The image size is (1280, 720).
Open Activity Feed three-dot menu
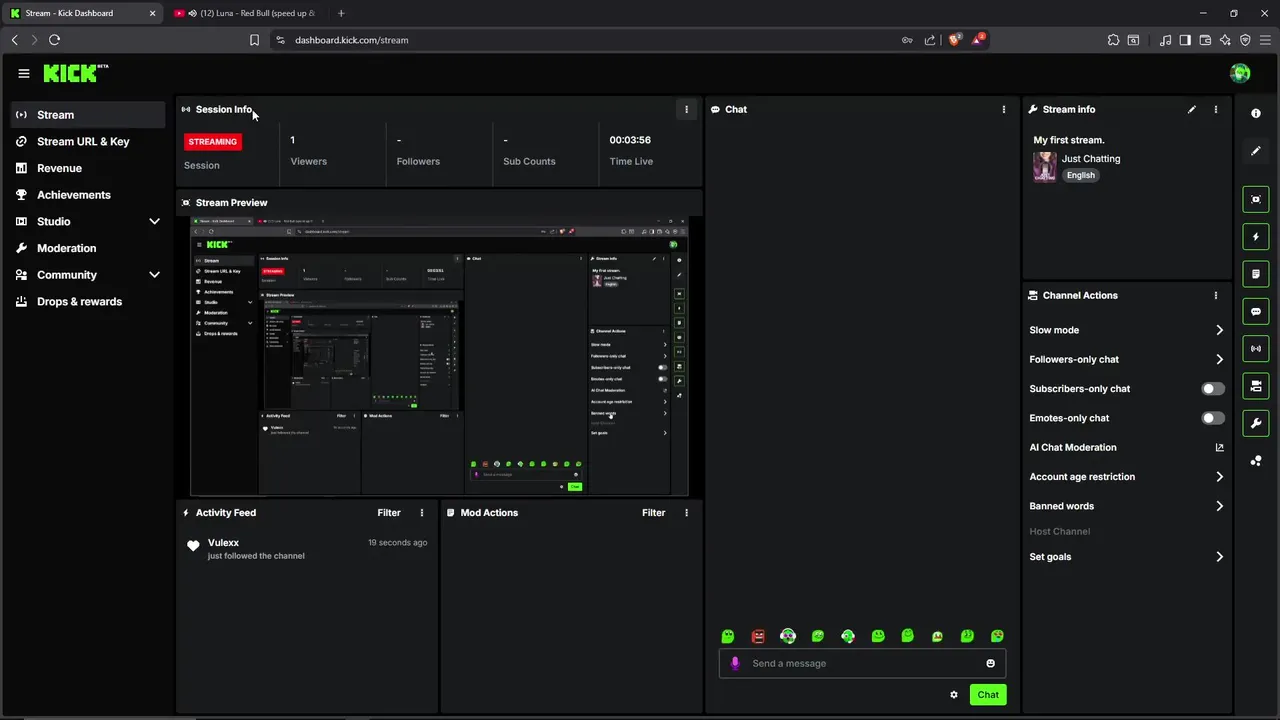(x=422, y=513)
